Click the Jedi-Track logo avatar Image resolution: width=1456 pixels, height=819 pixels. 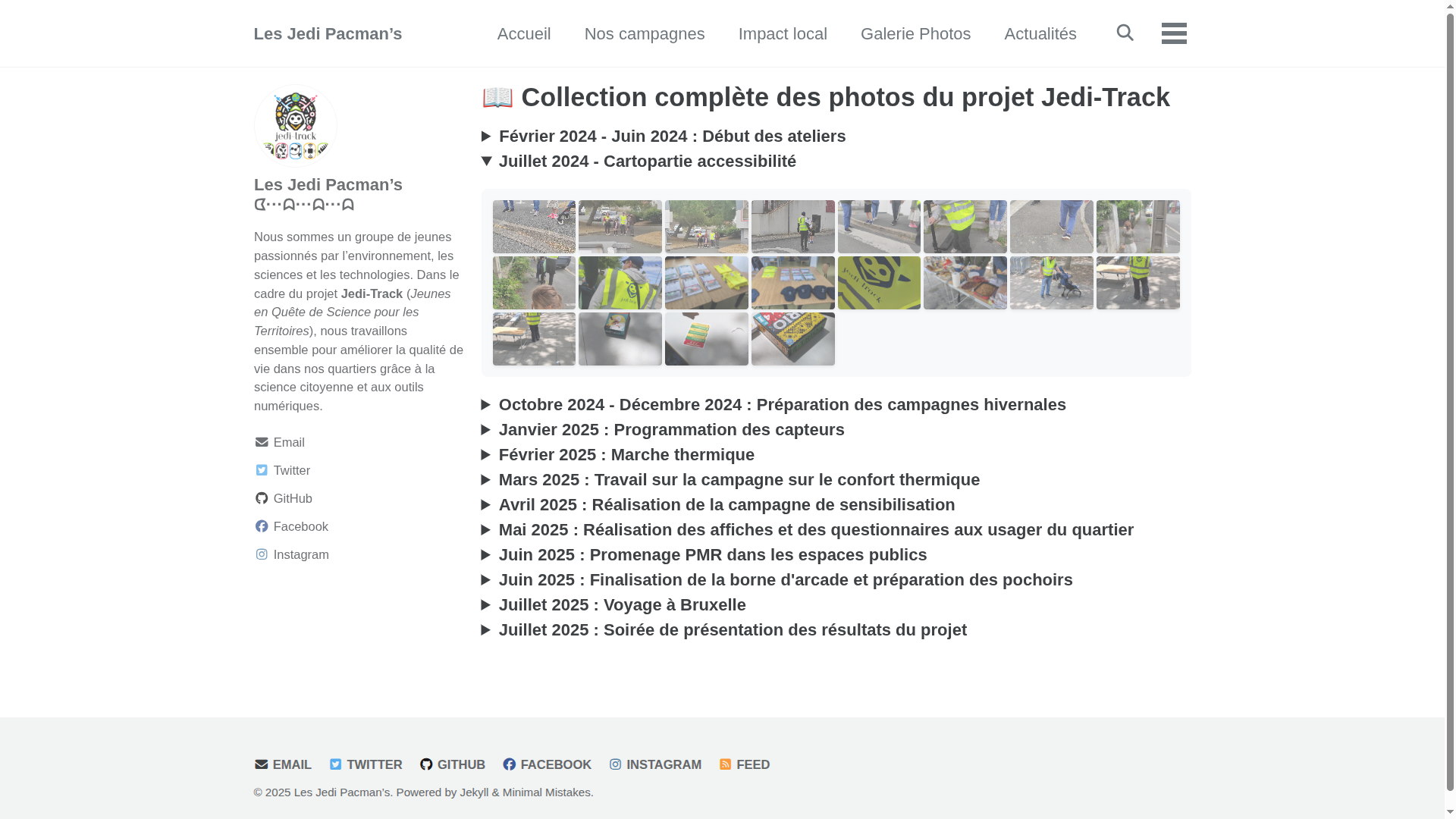pos(296,125)
